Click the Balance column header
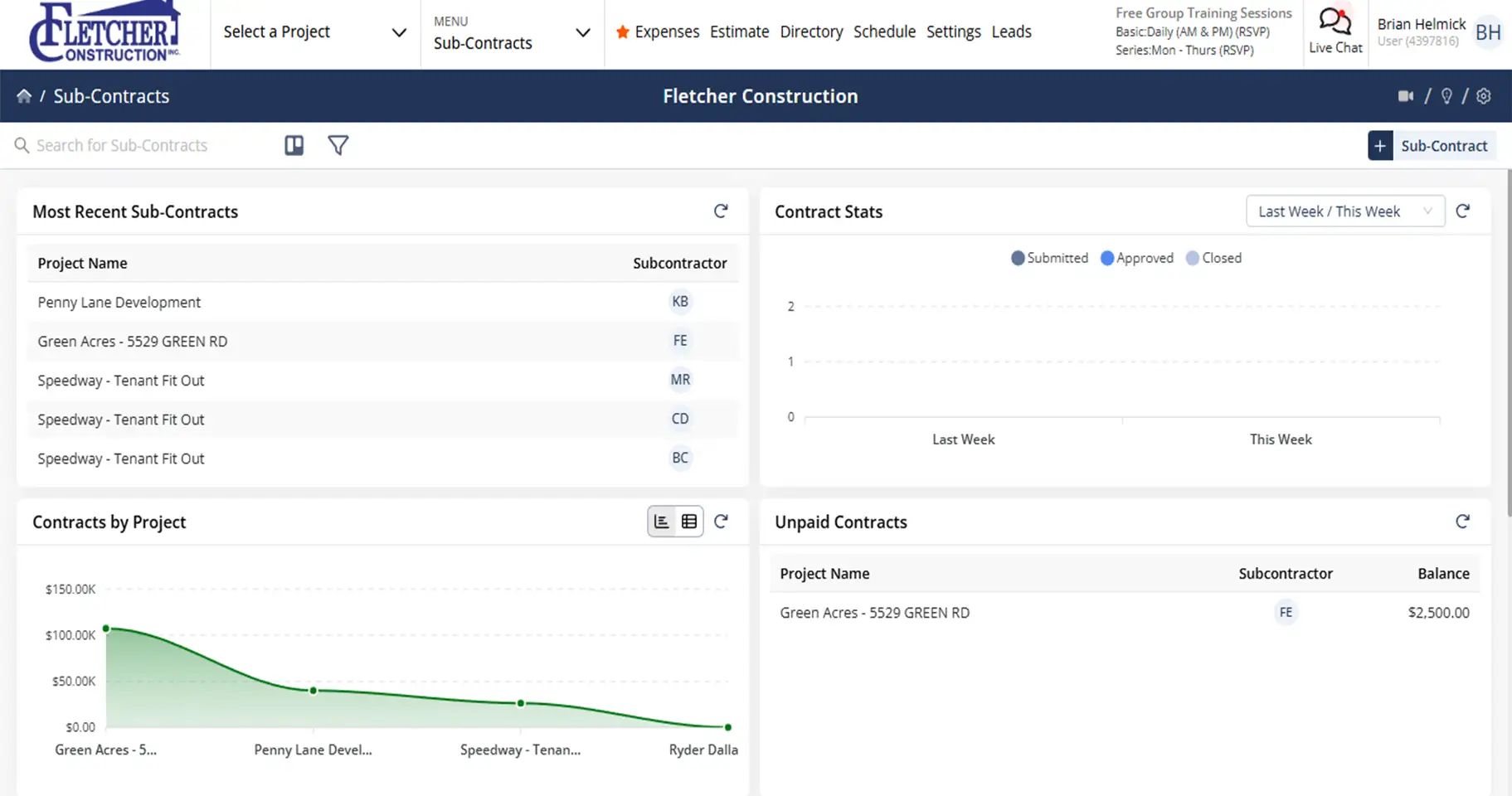 pyautogui.click(x=1443, y=573)
